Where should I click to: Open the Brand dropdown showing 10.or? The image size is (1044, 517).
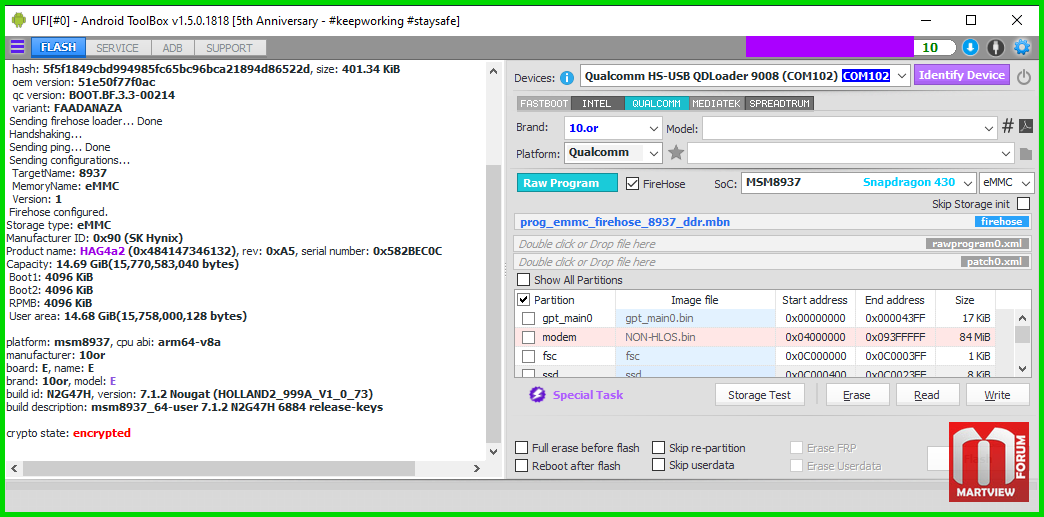click(x=613, y=128)
